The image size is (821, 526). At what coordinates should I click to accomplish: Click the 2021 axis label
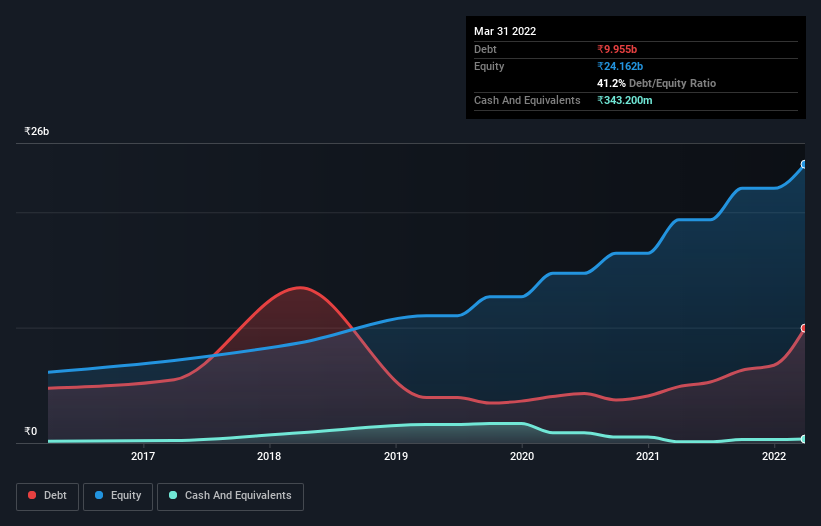tap(648, 456)
